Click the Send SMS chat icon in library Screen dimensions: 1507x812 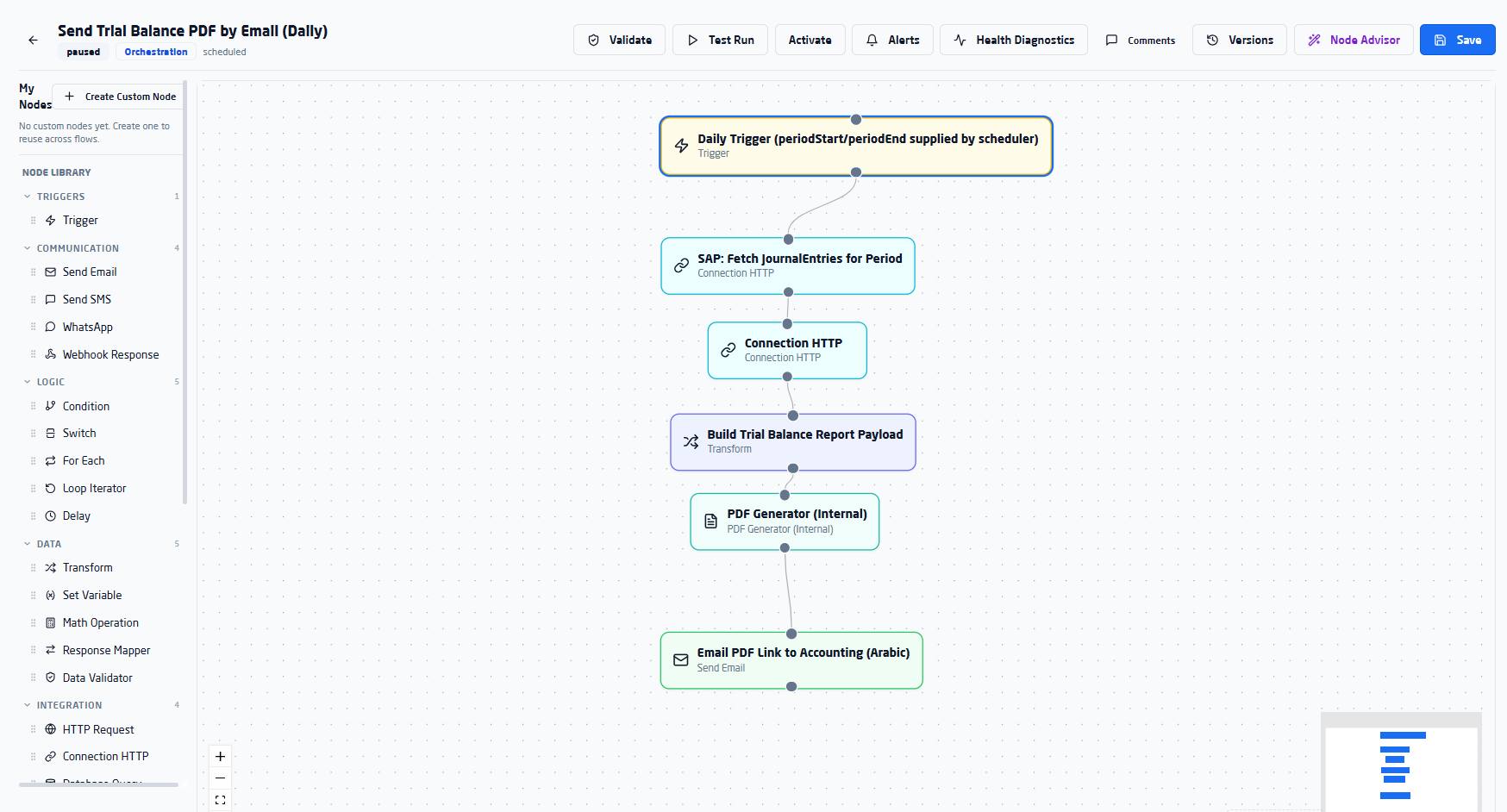pyautogui.click(x=50, y=300)
